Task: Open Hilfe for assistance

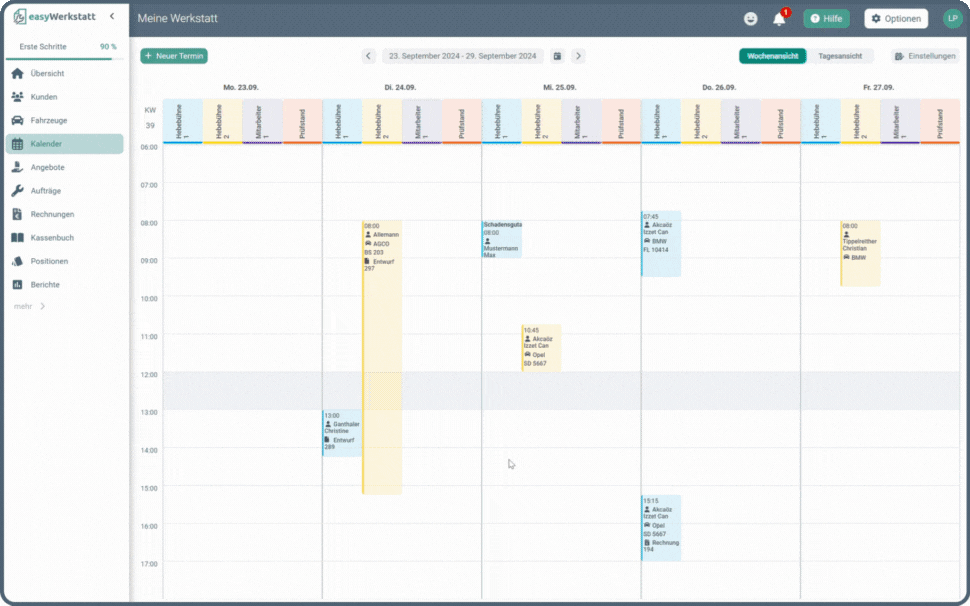Action: click(826, 18)
